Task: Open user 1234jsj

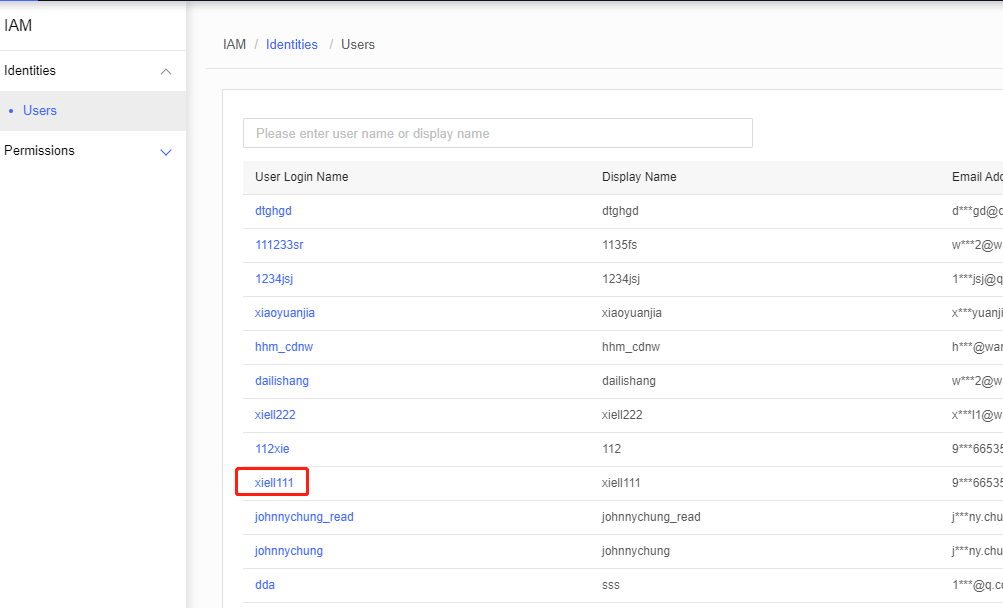Action: [274, 279]
